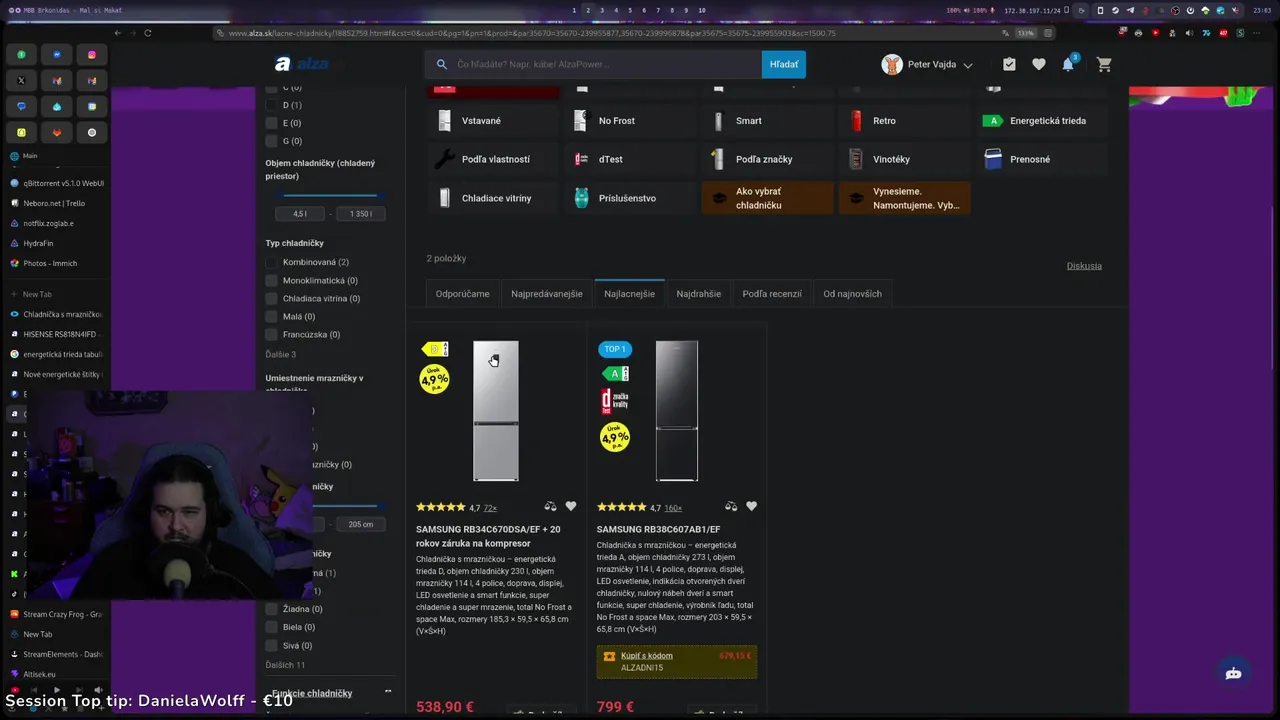This screenshot has height=720, width=1280.
Task: Open the notifications bell with badge
Action: (1069, 63)
